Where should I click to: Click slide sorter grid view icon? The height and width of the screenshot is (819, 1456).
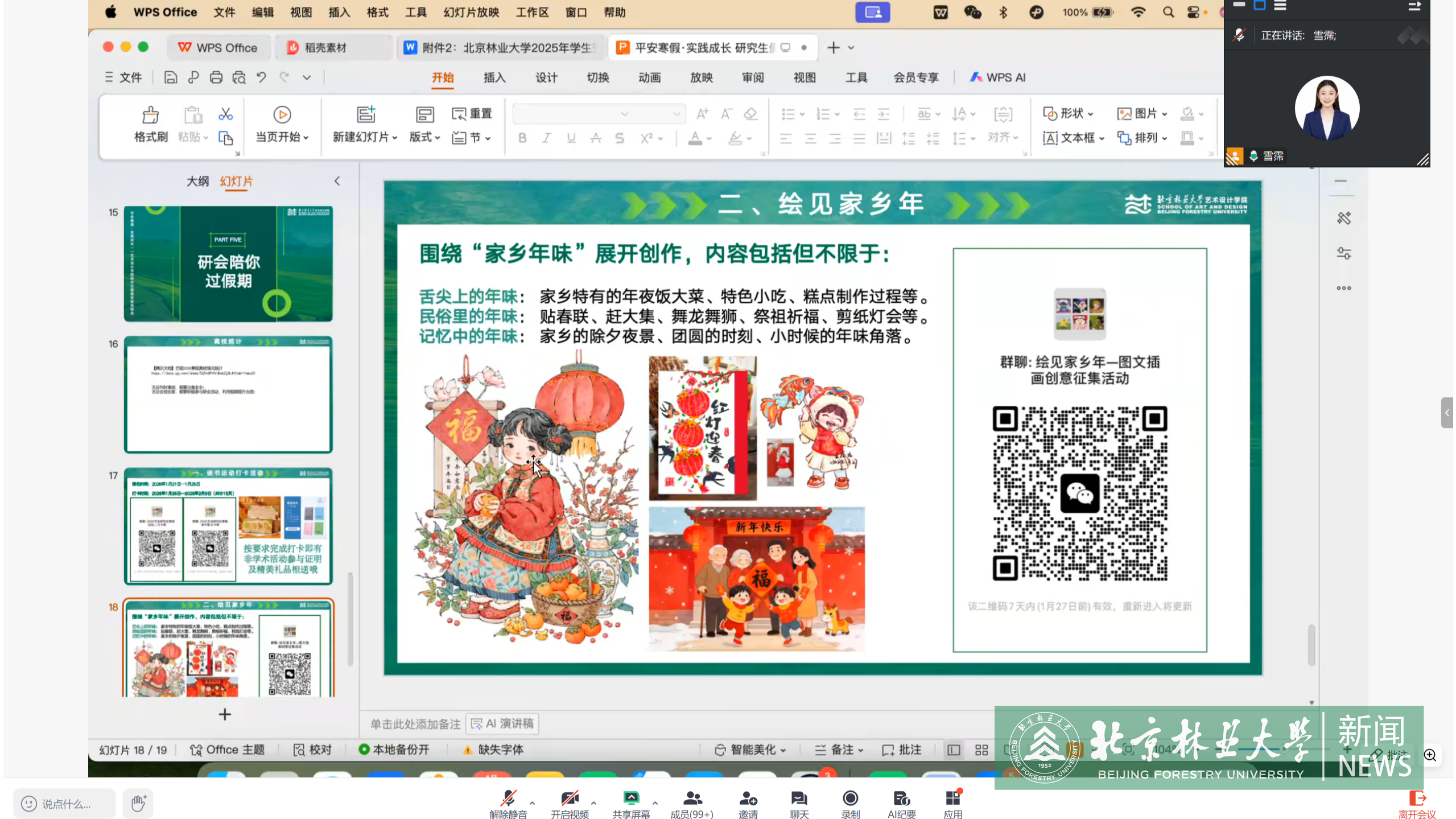(x=981, y=750)
